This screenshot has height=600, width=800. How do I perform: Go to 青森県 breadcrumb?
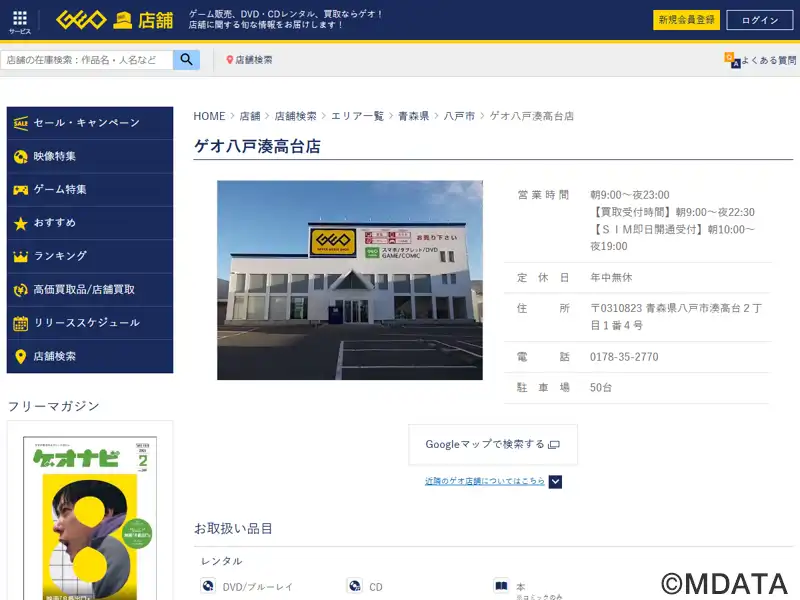414,116
